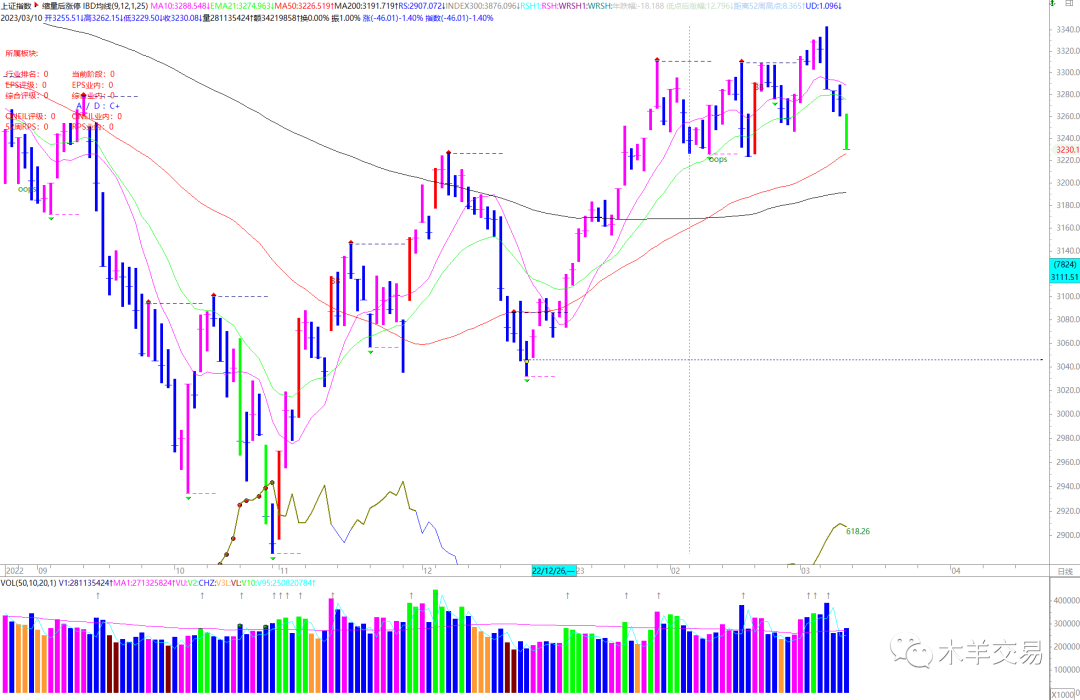The height and width of the screenshot is (700, 1080).
Task: Click the EPS业内: 0 label
Action: point(92,85)
